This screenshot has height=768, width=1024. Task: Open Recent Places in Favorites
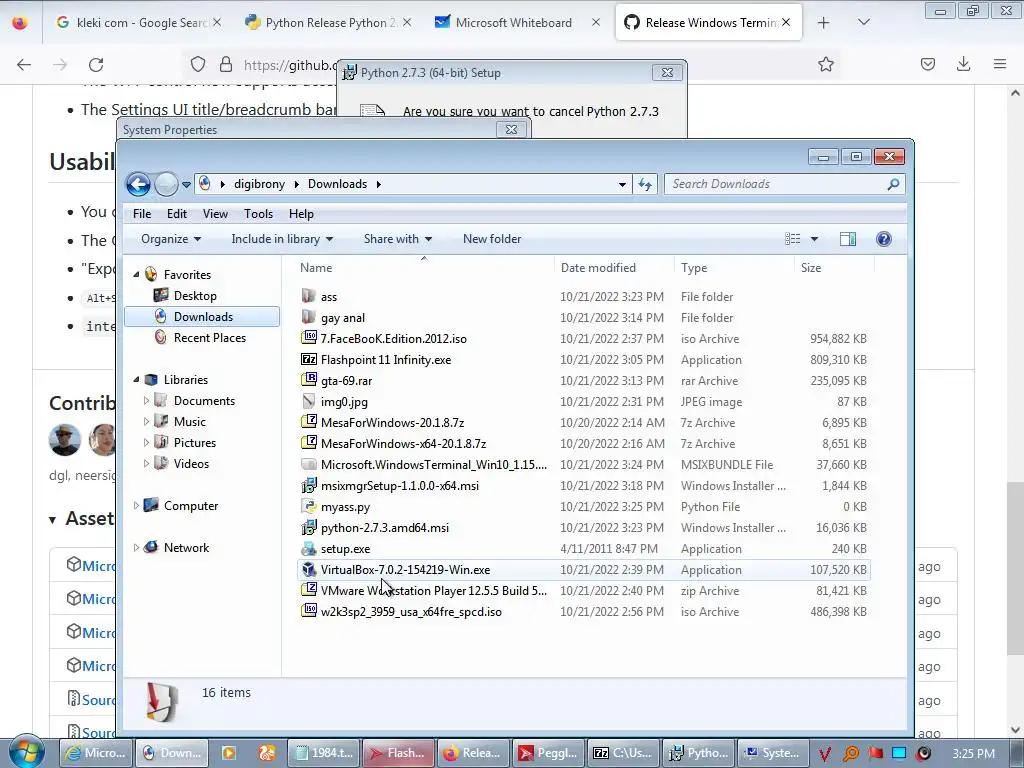click(x=210, y=338)
